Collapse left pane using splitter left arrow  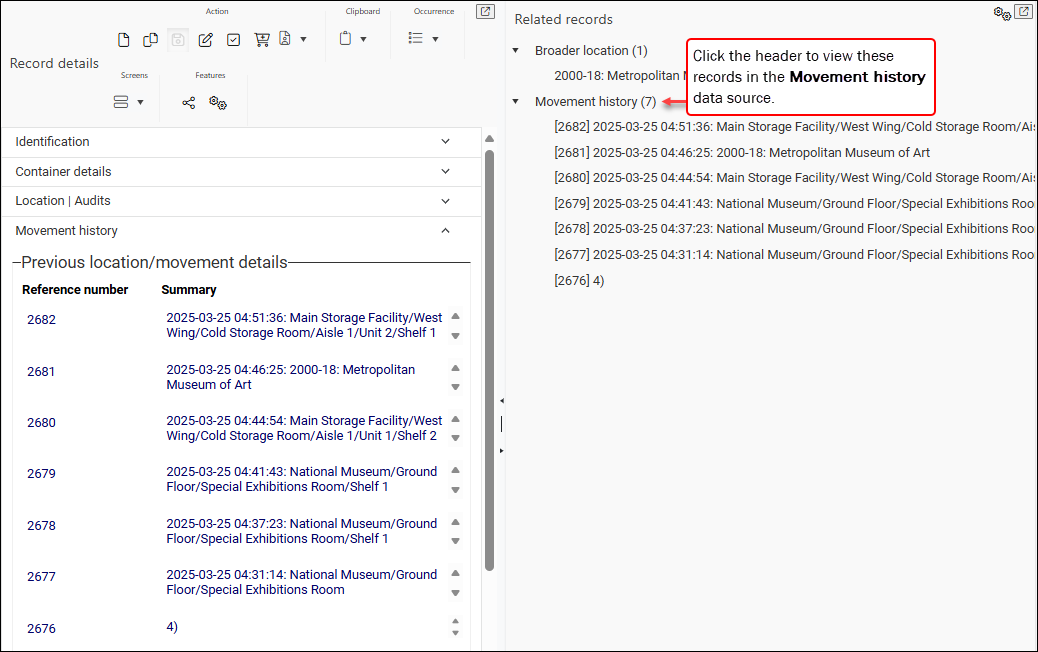[x=502, y=401]
